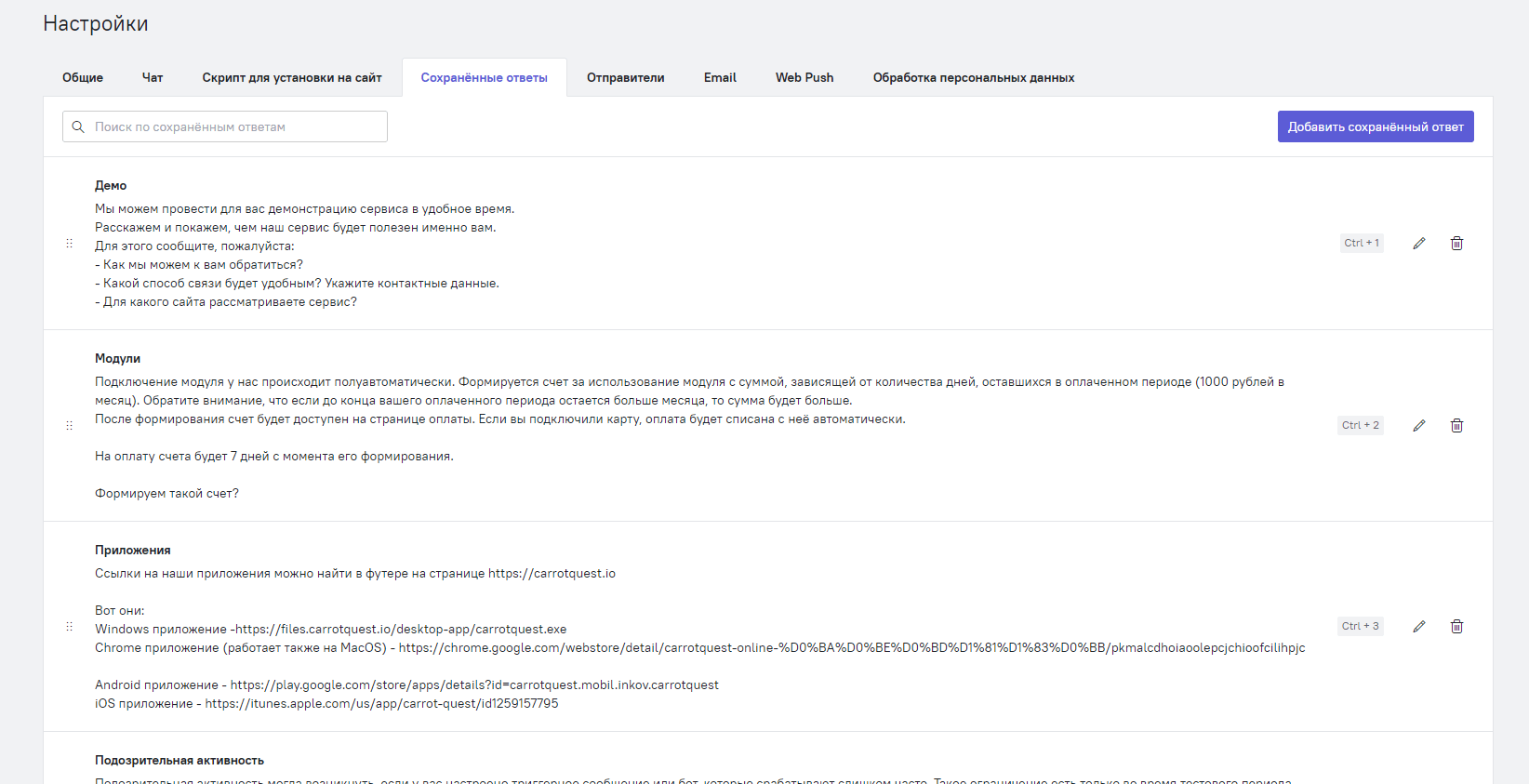Open the Общие settings tab
Screen dimensions: 1529x784
(x=83, y=78)
